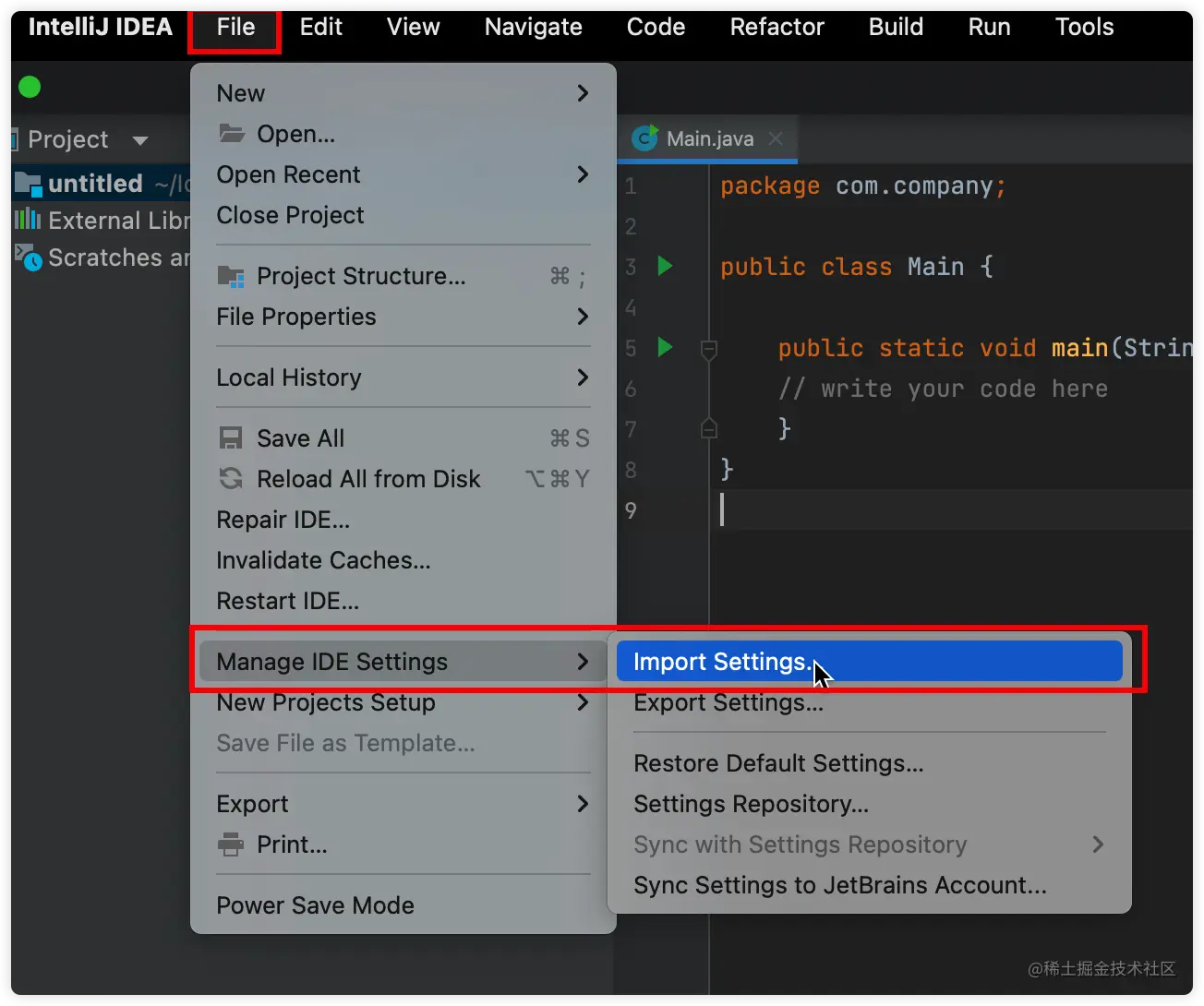Expand New Projects Setup submenu arrow
1204x1006 pixels.
(x=583, y=702)
